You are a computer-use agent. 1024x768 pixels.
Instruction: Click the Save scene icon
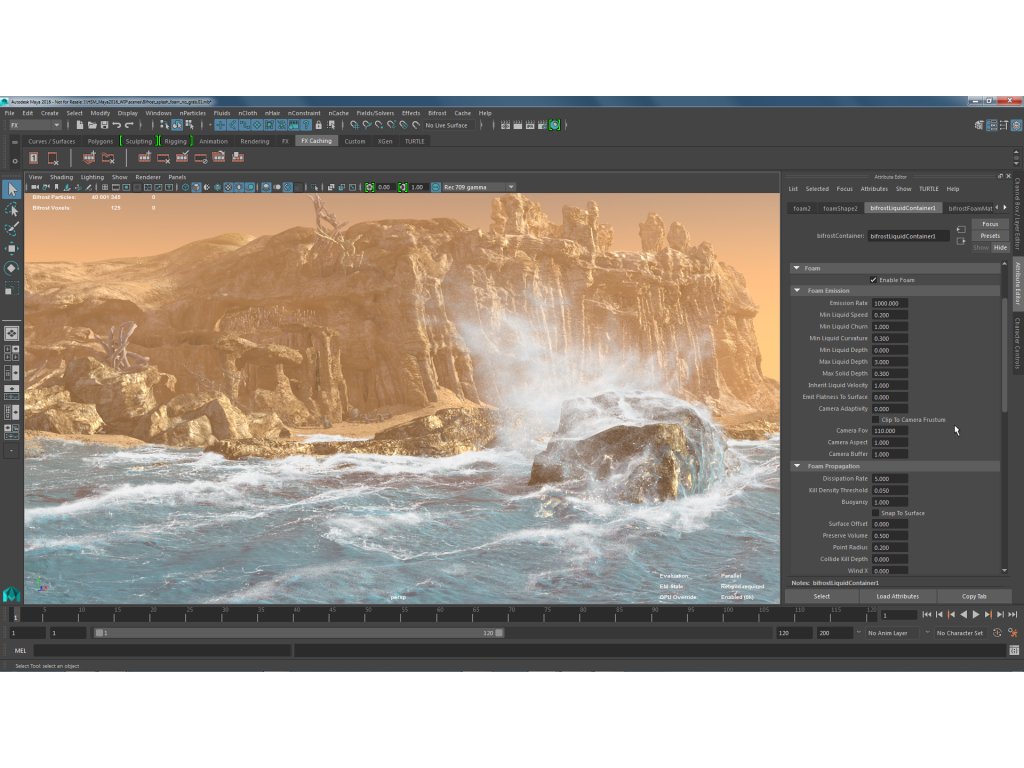104,125
